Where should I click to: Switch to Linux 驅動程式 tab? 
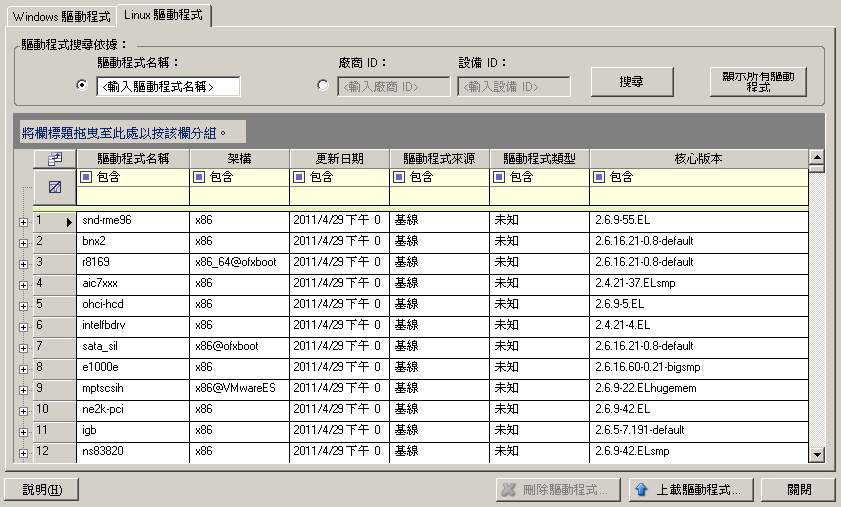(x=165, y=16)
